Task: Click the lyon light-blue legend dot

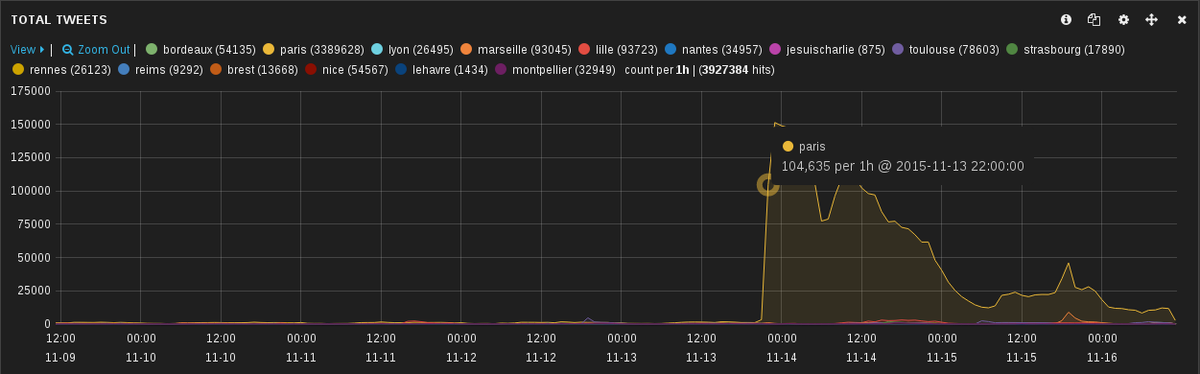Action: pos(377,49)
